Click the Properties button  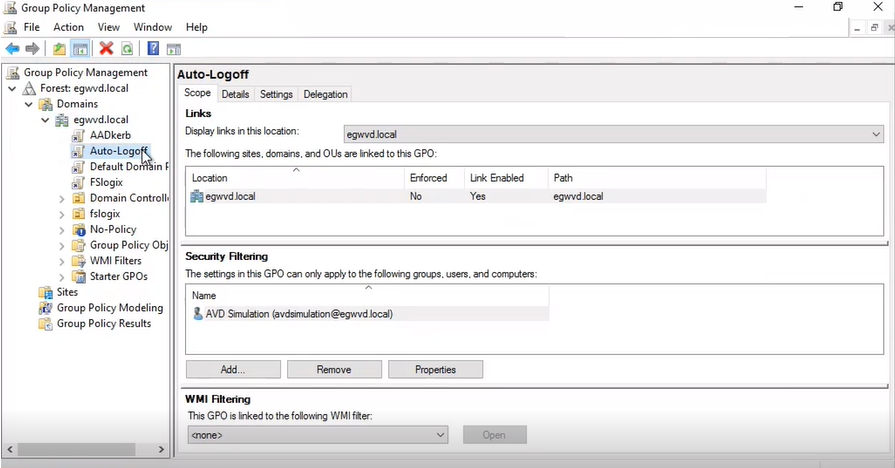(x=436, y=370)
